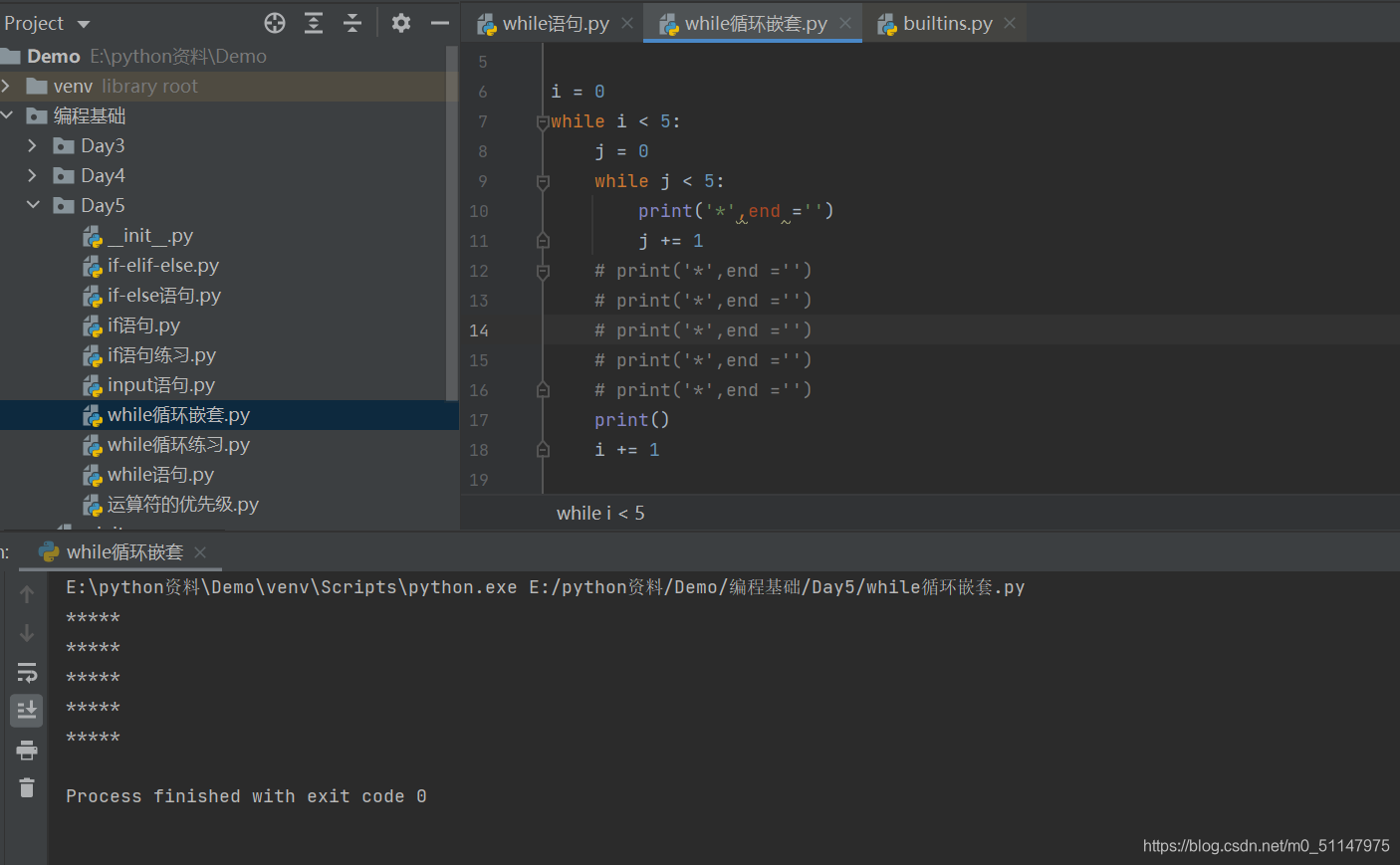Click 'i += 1' on line 18
The image size is (1400, 865).
(x=626, y=450)
